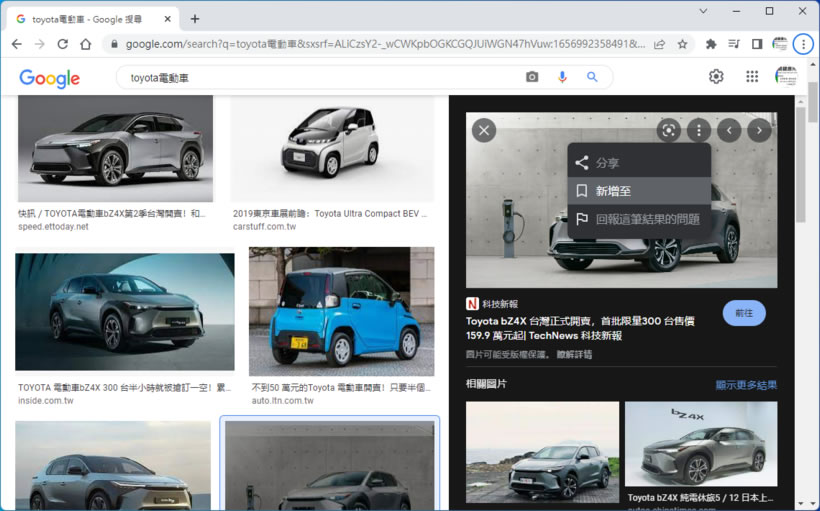Open Chrome profile avatar in toolbar

coord(780,44)
